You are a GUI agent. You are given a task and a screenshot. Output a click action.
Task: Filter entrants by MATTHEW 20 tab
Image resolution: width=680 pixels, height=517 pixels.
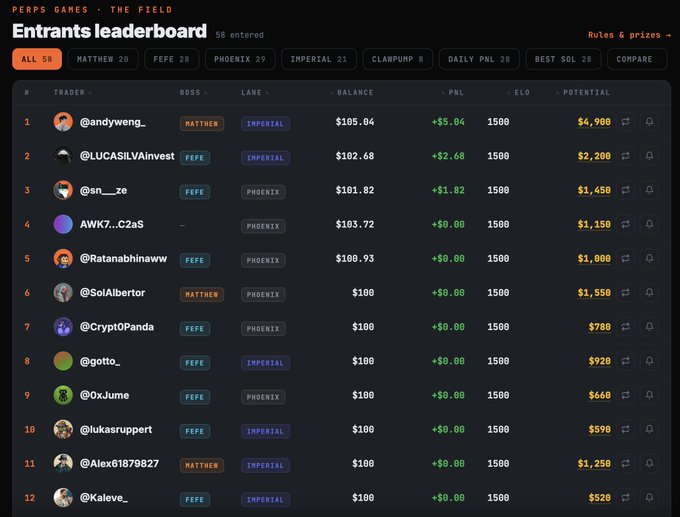103,59
